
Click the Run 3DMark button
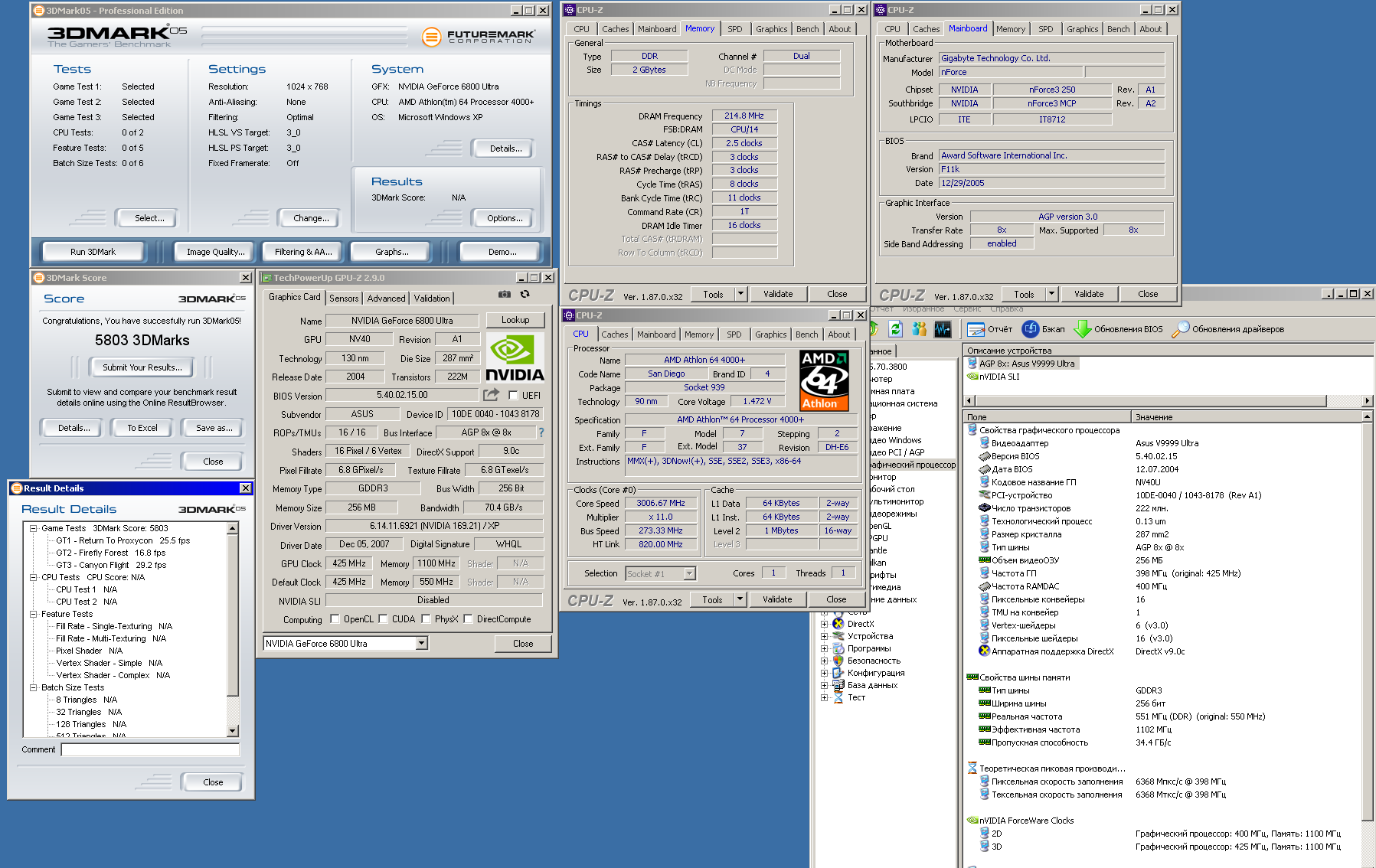[93, 252]
